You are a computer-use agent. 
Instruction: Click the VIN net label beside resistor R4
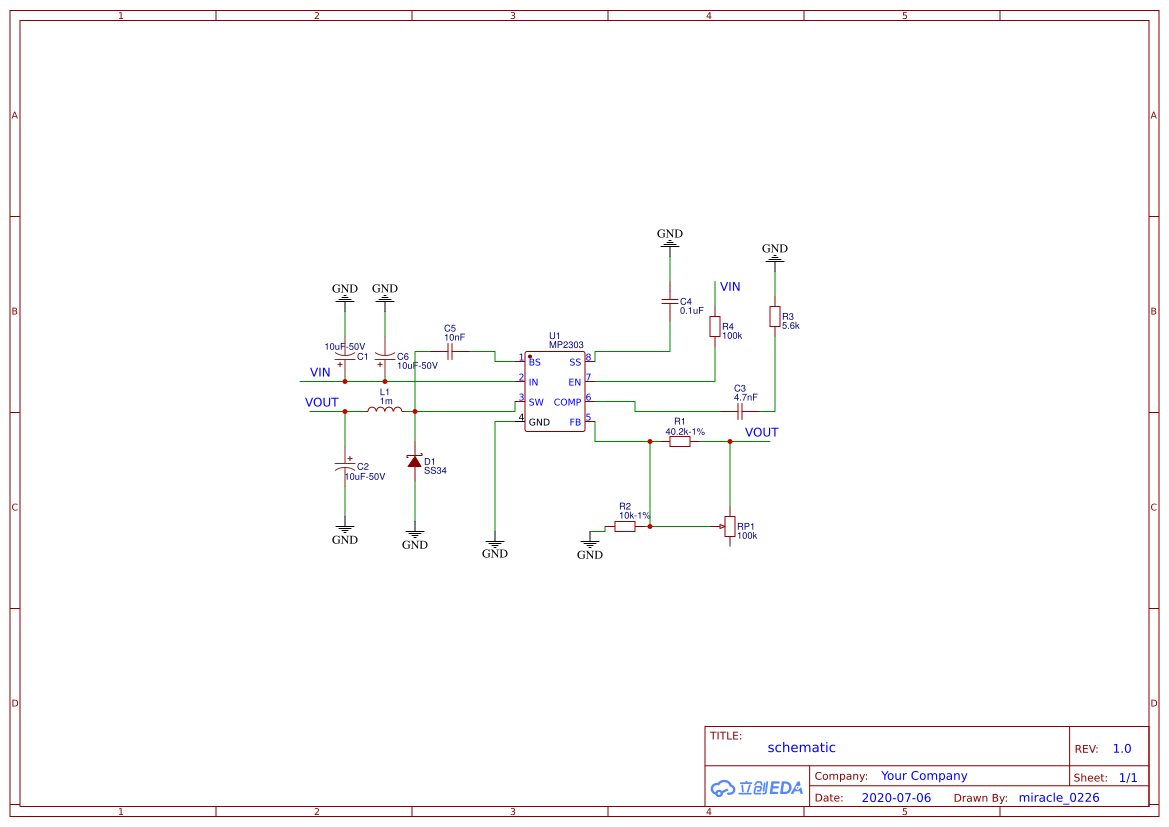click(x=730, y=286)
